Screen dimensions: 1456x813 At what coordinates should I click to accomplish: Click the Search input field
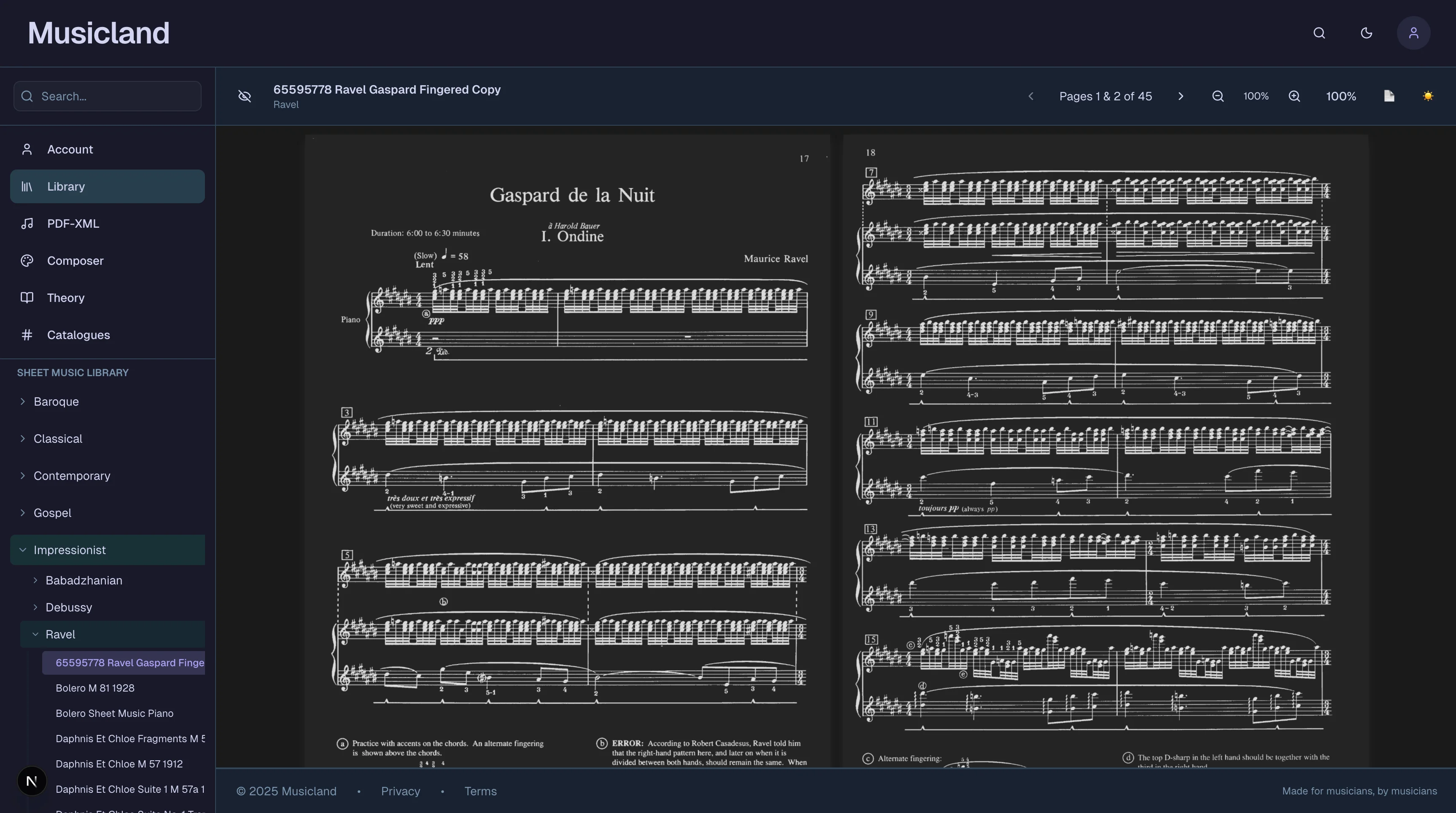107,96
